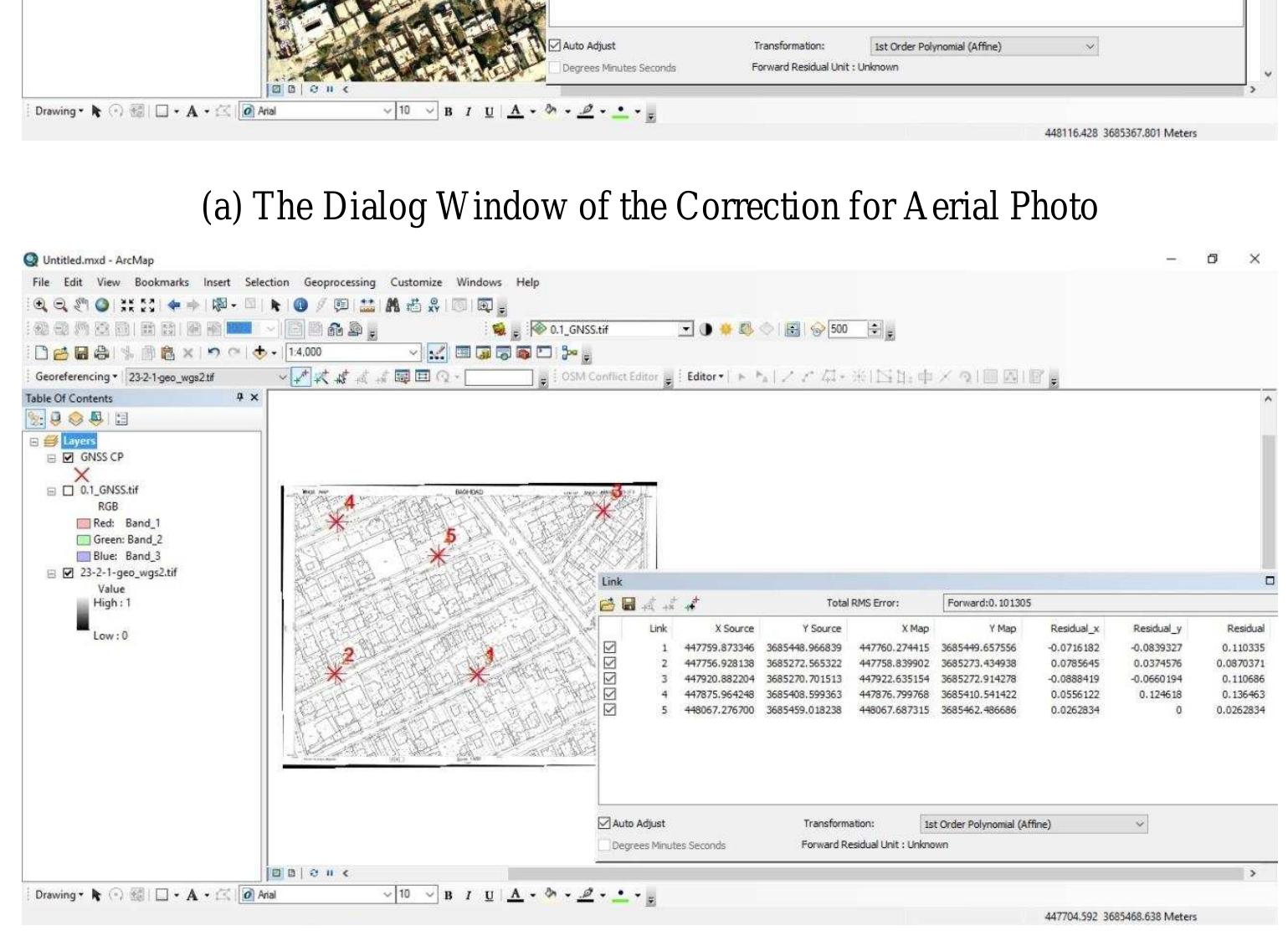This screenshot has width=1288, height=931.
Task: Click the Image Analysis contrast icon
Action: pyautogui.click(x=706, y=330)
